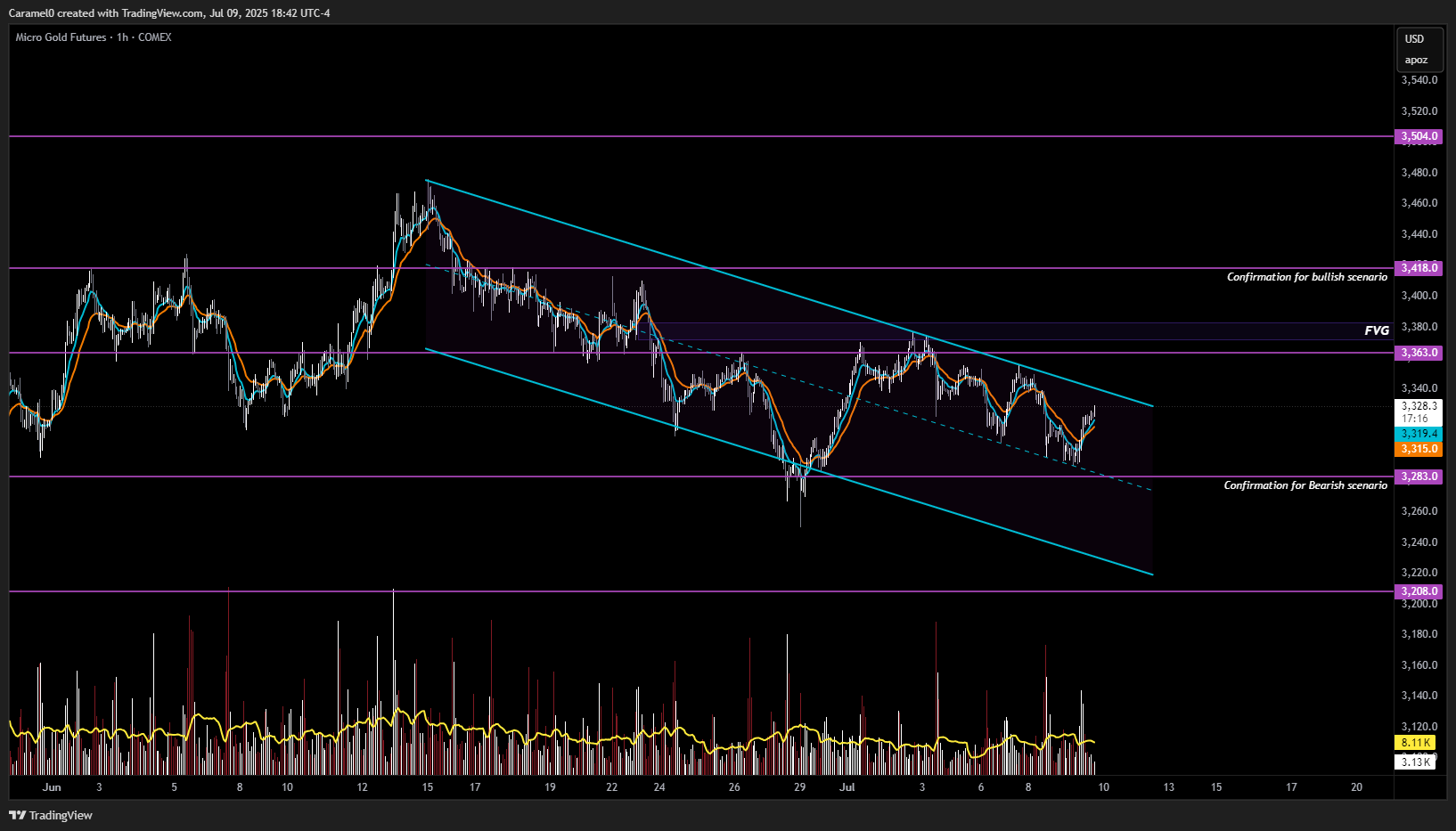The height and width of the screenshot is (831, 1456).
Task: Click the 'Jul' label on time axis
Action: click(847, 787)
